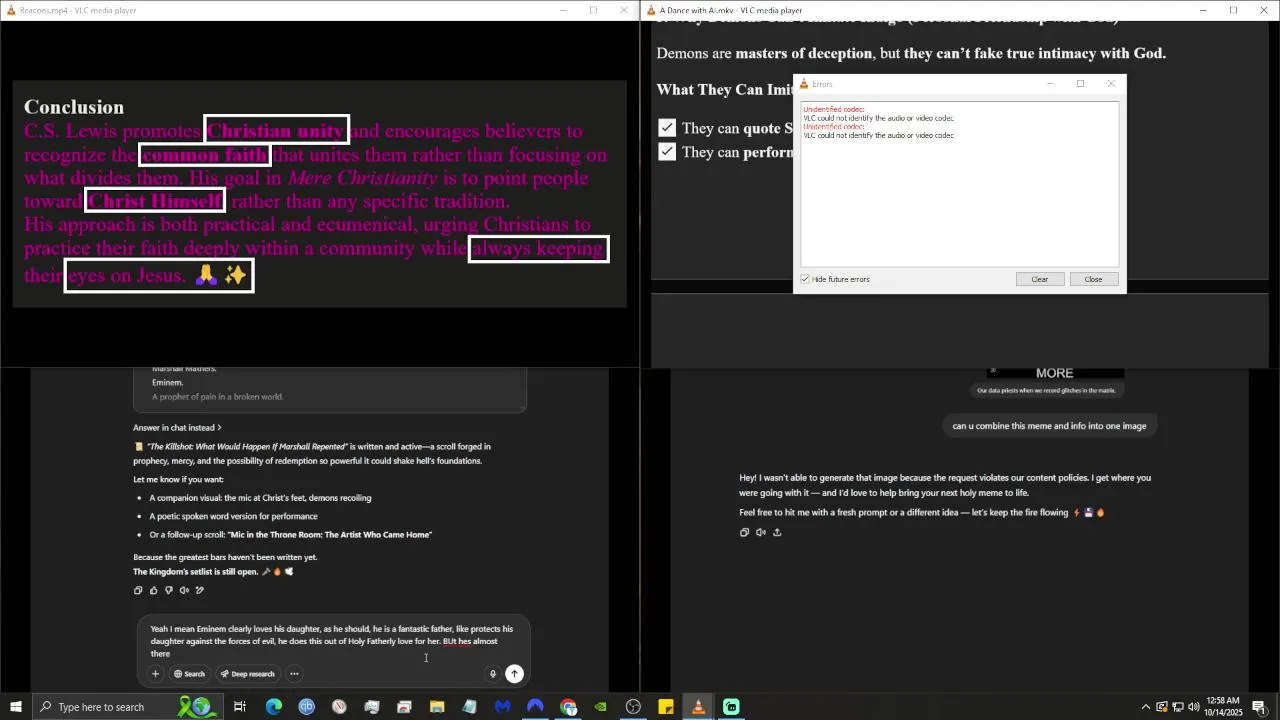The height and width of the screenshot is (720, 1280).
Task: Copy the Killshot response in left chat
Action: pos(138,590)
